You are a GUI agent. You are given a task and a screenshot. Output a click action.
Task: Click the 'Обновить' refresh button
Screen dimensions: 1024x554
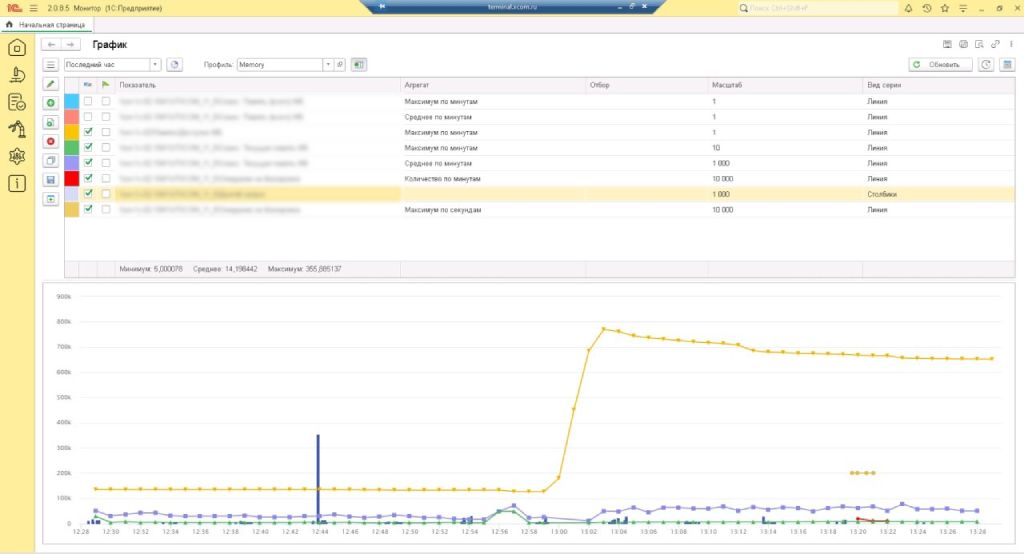pyautogui.click(x=941, y=64)
